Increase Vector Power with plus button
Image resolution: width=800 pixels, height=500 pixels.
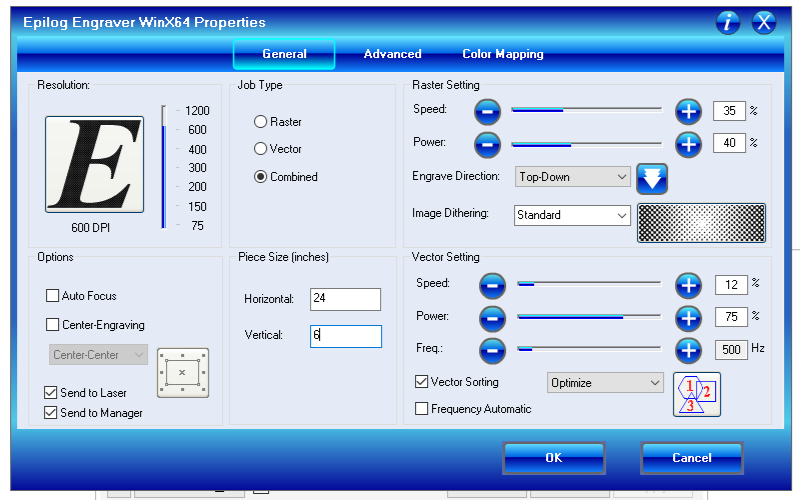688,319
